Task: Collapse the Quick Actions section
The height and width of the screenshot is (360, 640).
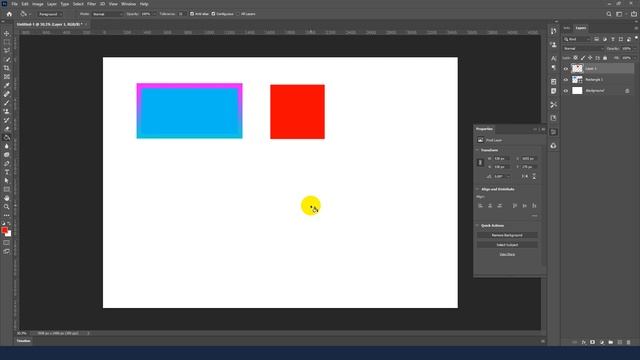Action: coord(477,226)
